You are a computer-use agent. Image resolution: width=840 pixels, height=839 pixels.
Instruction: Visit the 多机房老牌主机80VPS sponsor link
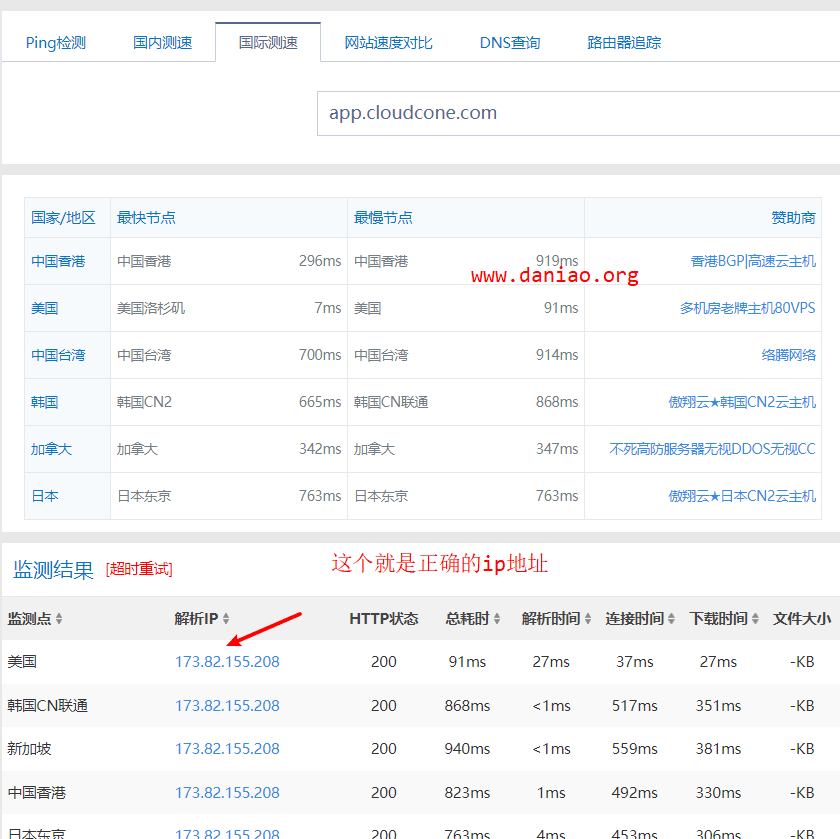(x=747, y=308)
